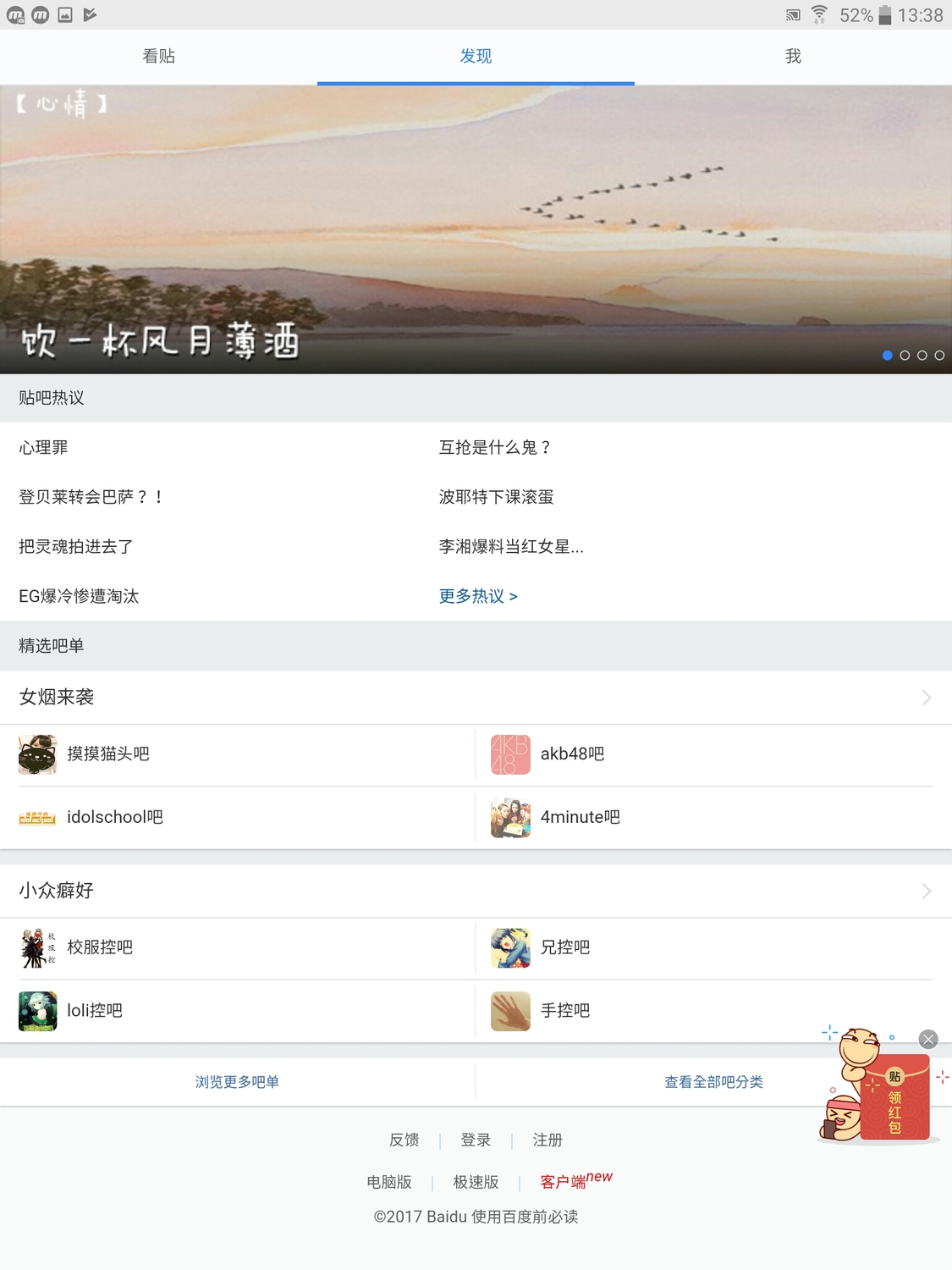The width and height of the screenshot is (952, 1270).
Task: Tap the battery status icon
Action: coord(885,14)
